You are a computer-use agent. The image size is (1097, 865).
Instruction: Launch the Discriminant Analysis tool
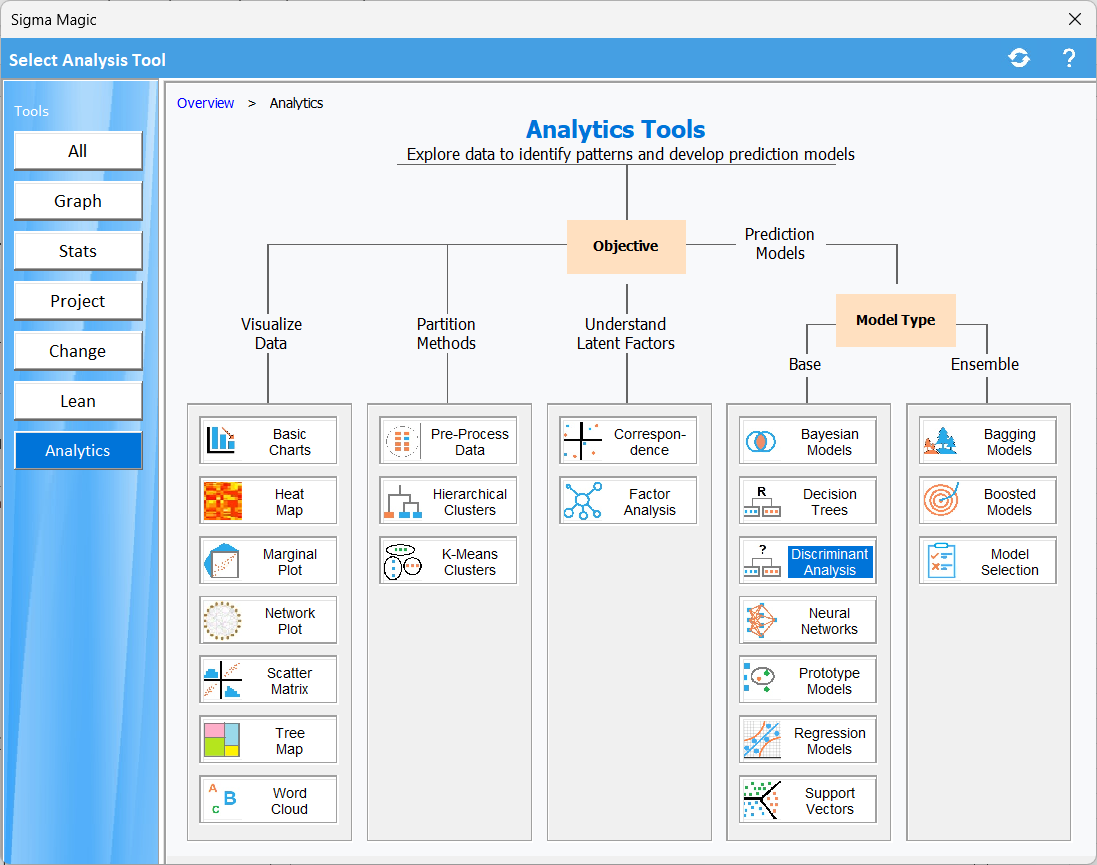coord(829,562)
